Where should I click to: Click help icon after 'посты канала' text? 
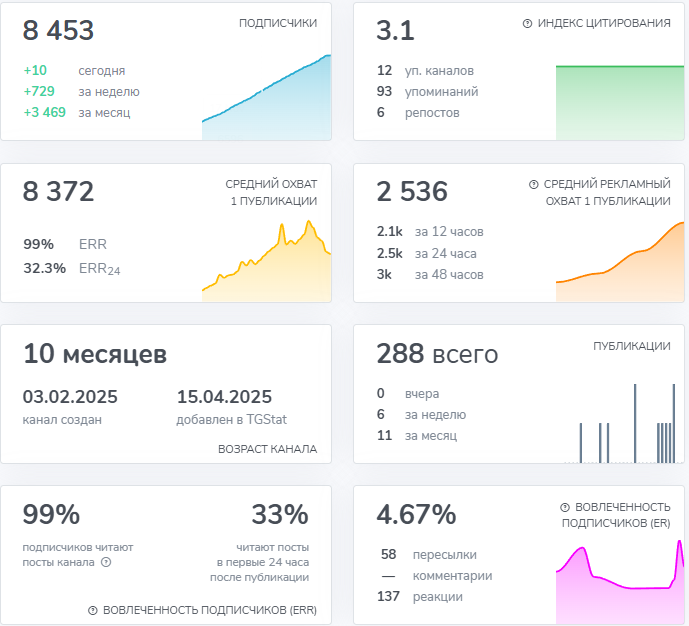[106, 562]
